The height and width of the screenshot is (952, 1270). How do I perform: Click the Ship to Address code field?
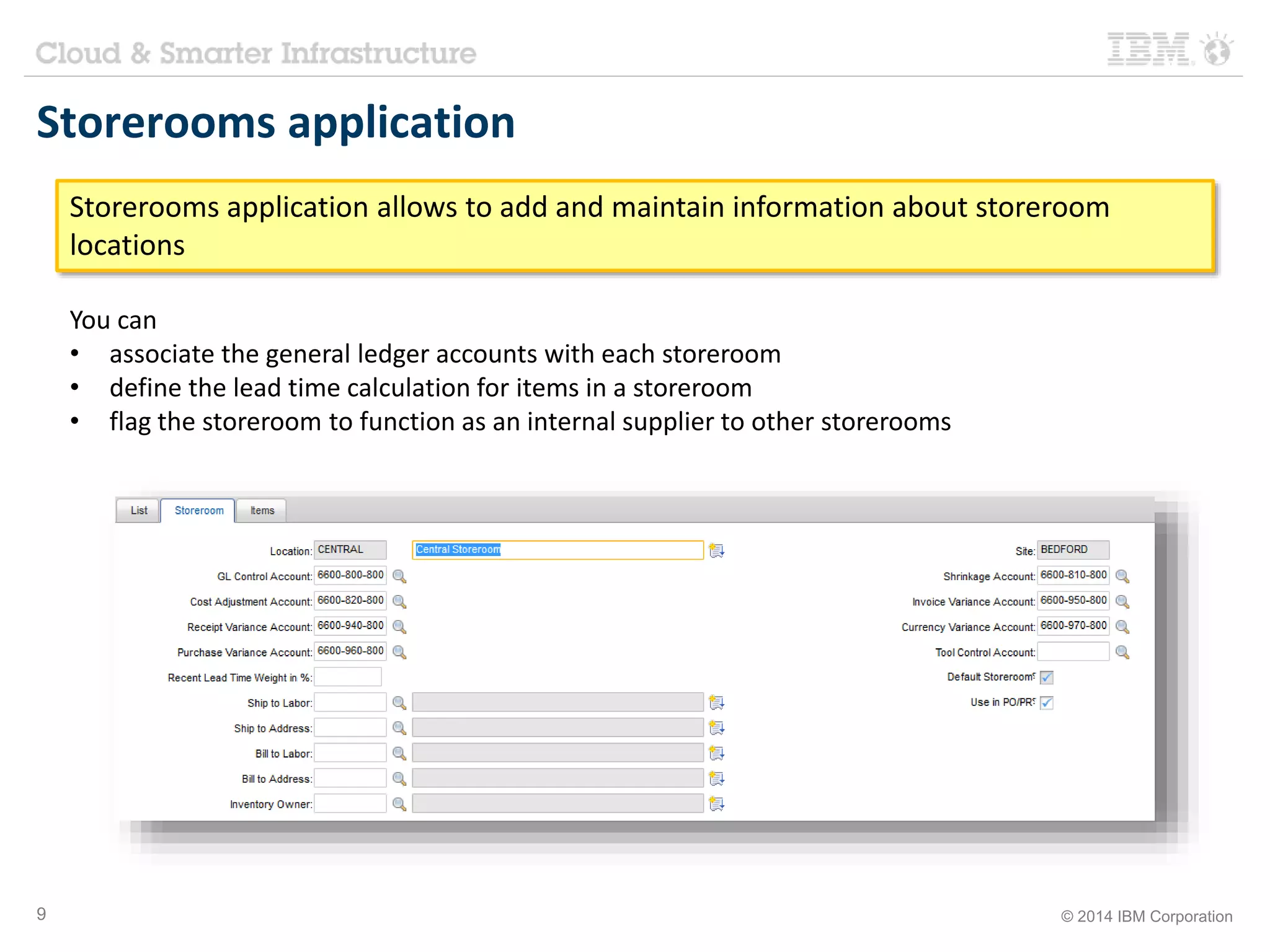pyautogui.click(x=350, y=728)
